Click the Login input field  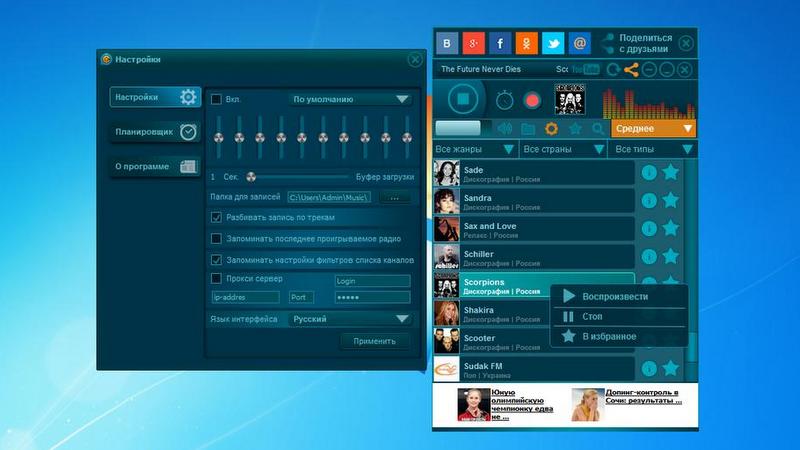[x=372, y=281]
